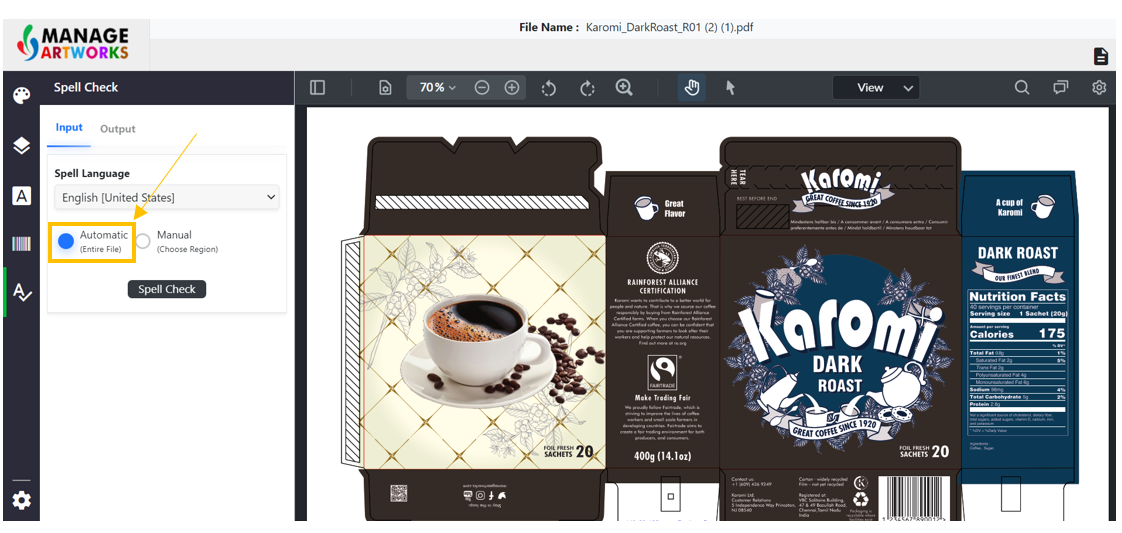This screenshot has width=1122, height=533.
Task: Click the page fit icon in toolbar
Action: pos(385,87)
